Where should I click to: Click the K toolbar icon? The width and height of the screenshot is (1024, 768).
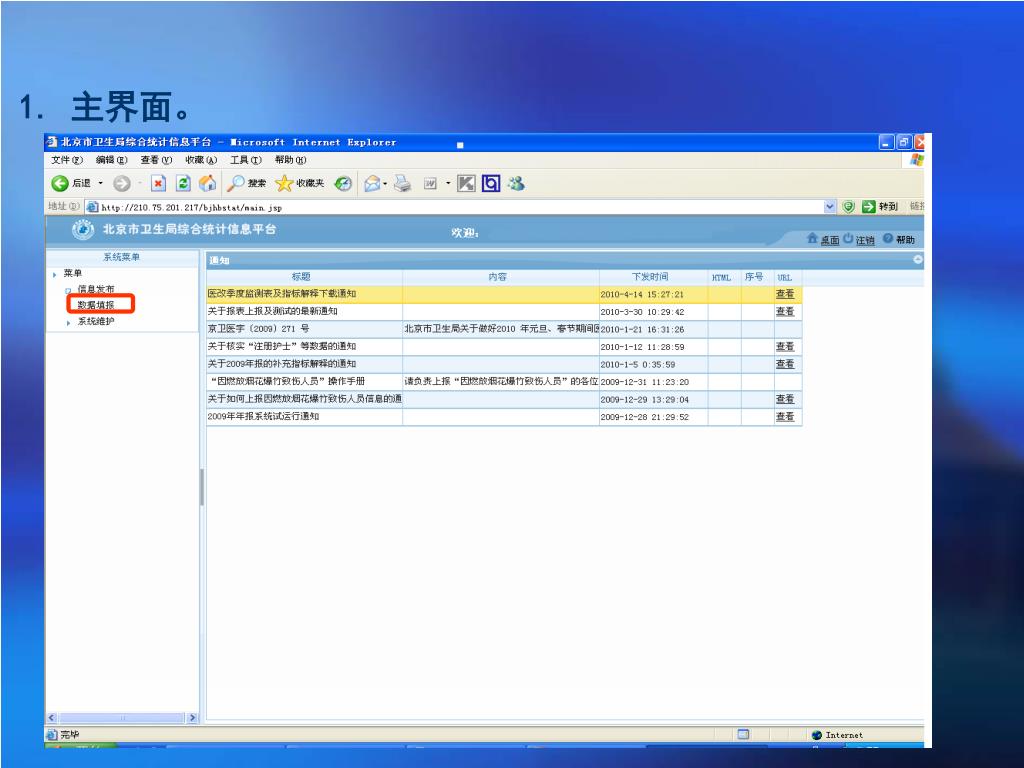coord(466,184)
